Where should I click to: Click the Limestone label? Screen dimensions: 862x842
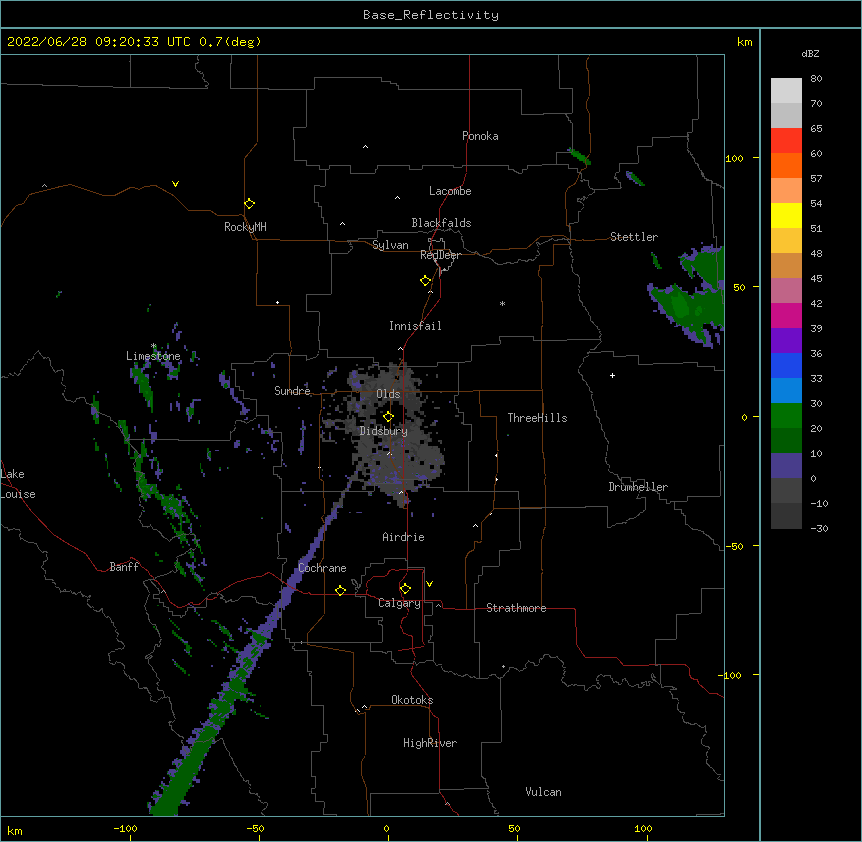tap(153, 356)
